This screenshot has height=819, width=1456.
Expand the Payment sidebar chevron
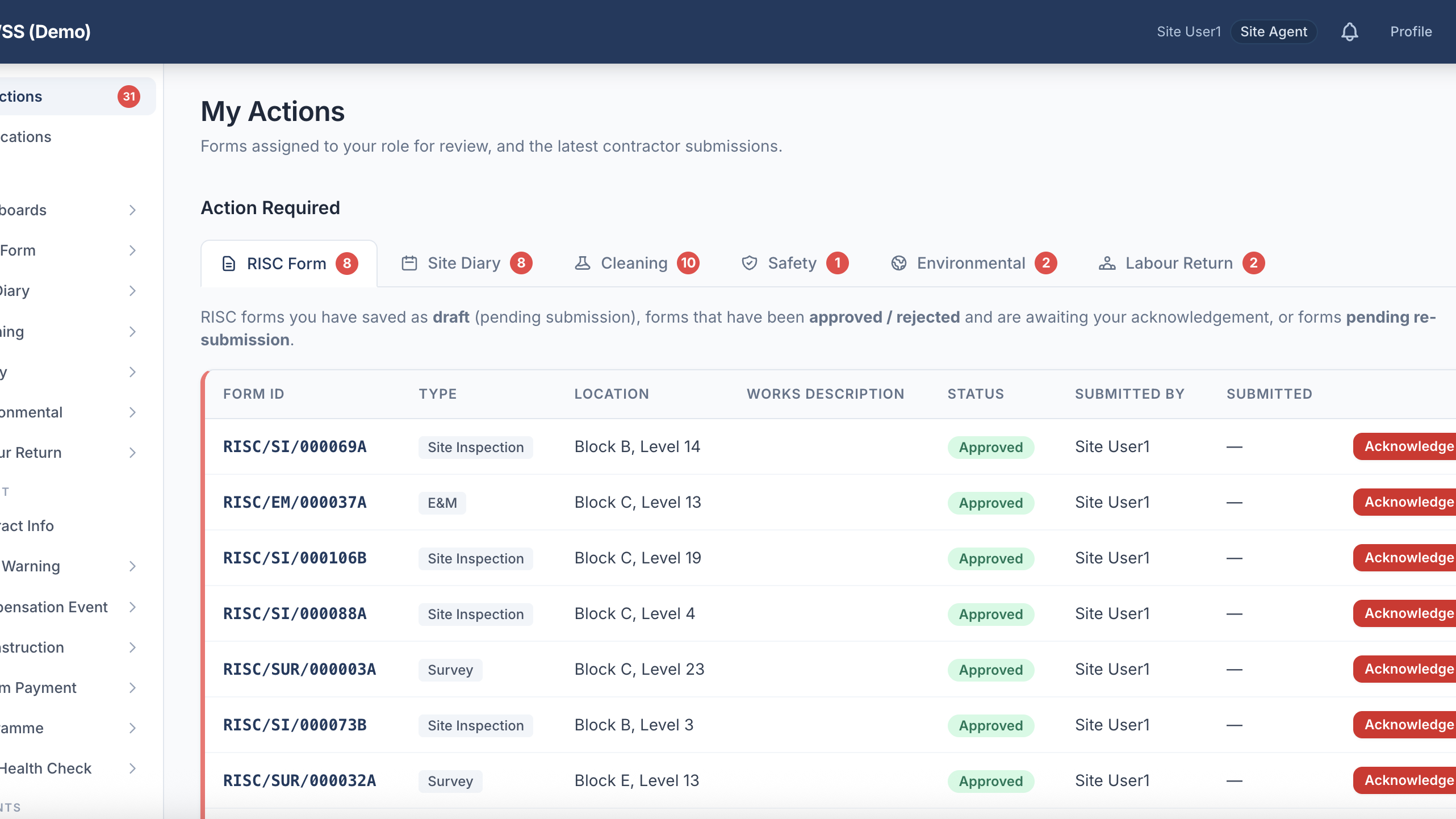[132, 688]
